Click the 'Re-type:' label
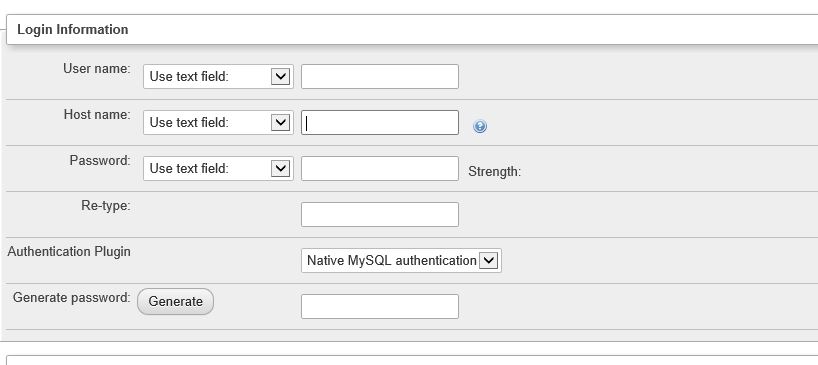The width and height of the screenshot is (818, 365). tap(105, 206)
